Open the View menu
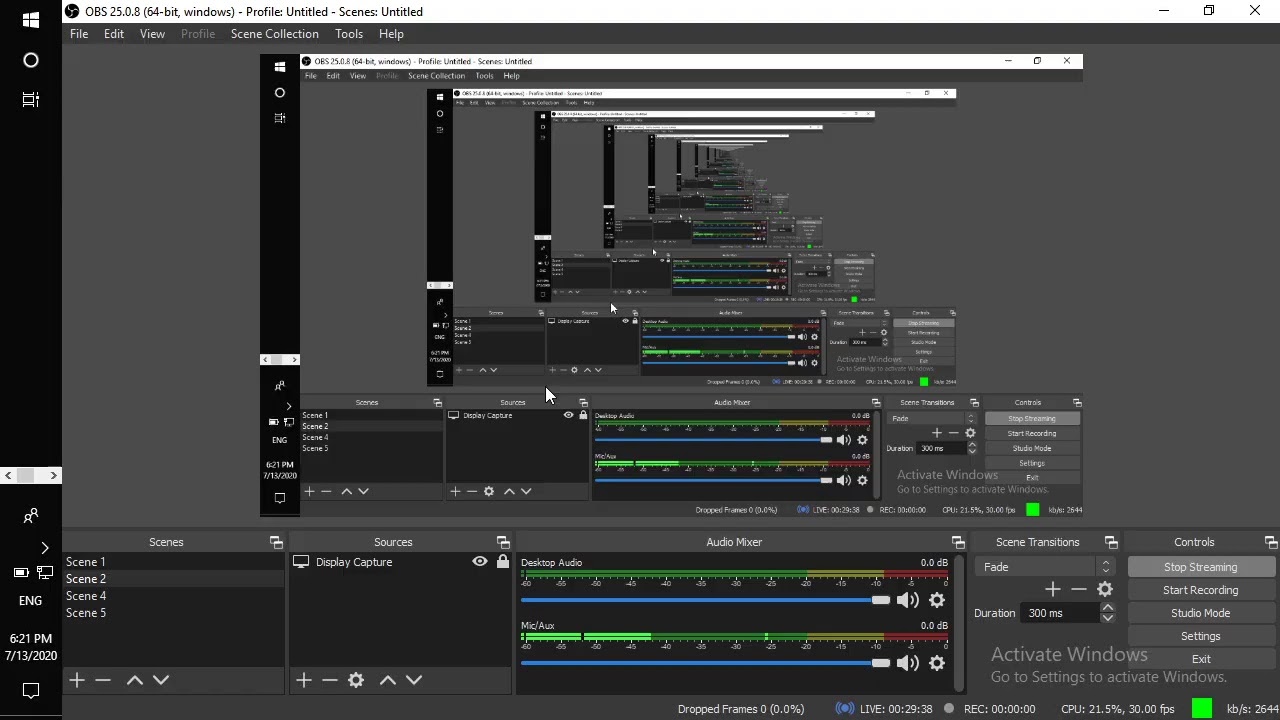The image size is (1280, 720). (152, 34)
